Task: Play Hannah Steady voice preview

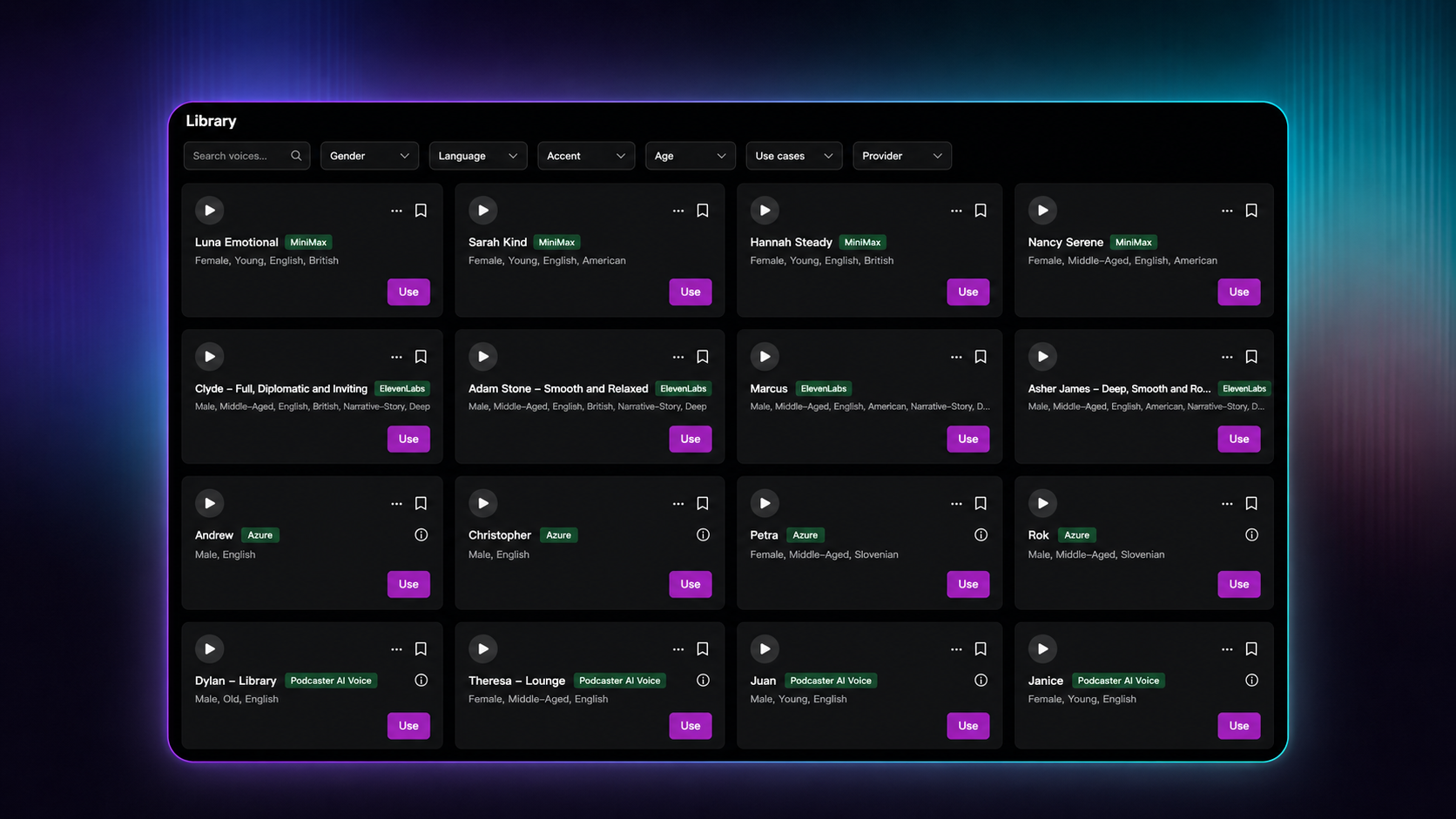Action: coord(765,211)
